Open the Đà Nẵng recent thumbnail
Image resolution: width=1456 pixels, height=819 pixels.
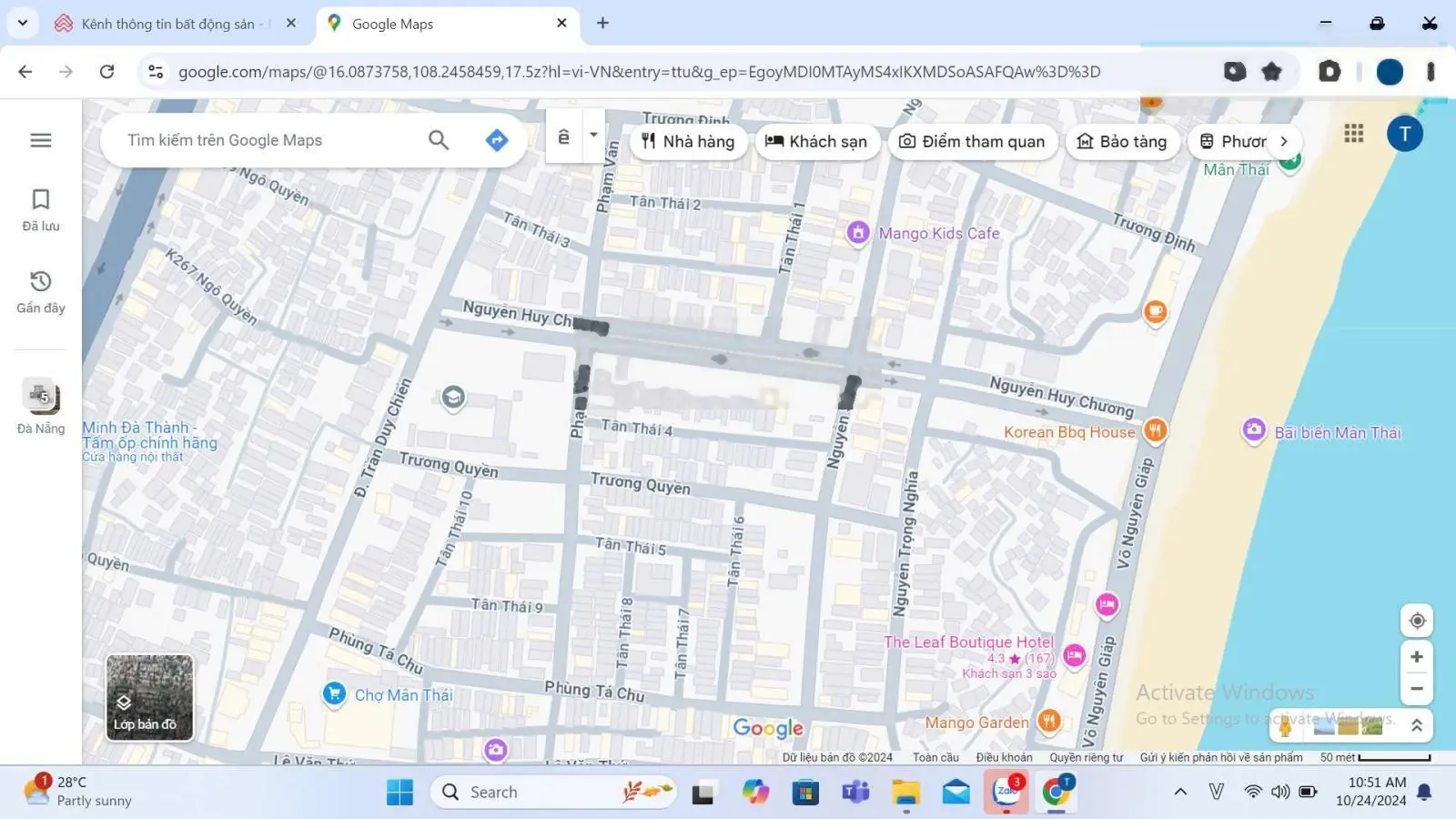(41, 406)
